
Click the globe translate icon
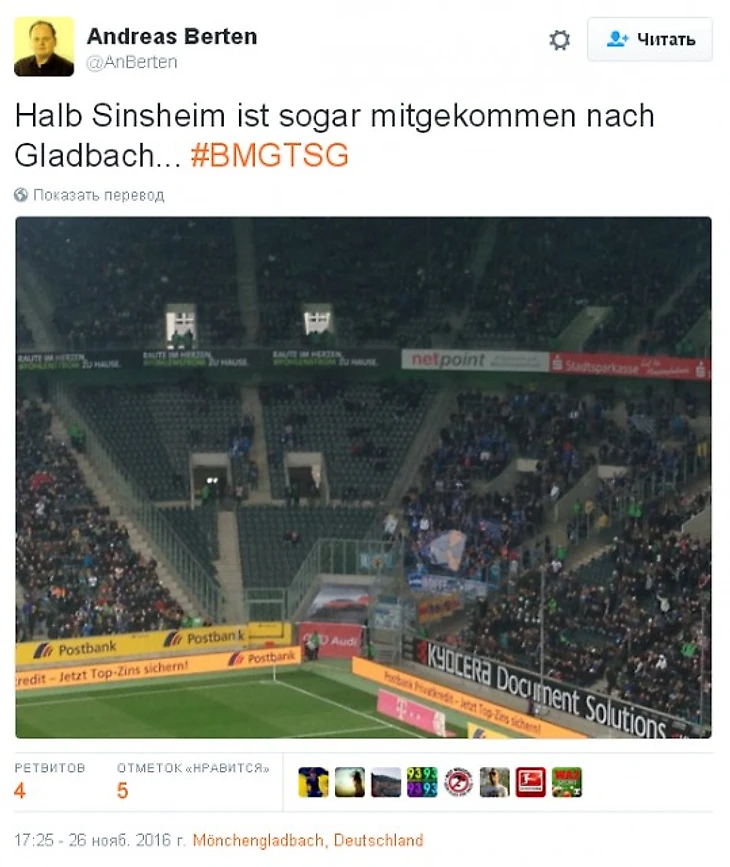pos(21,195)
